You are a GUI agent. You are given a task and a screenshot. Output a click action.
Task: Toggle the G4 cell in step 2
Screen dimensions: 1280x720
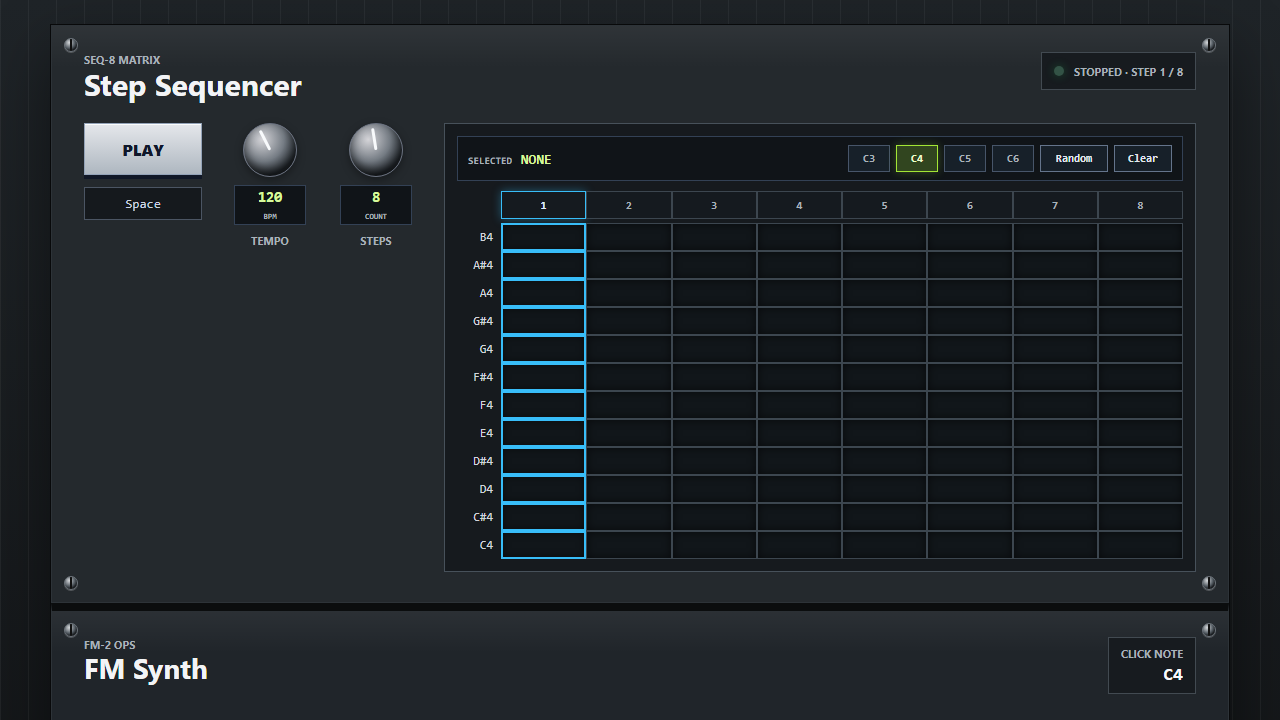[x=629, y=349]
